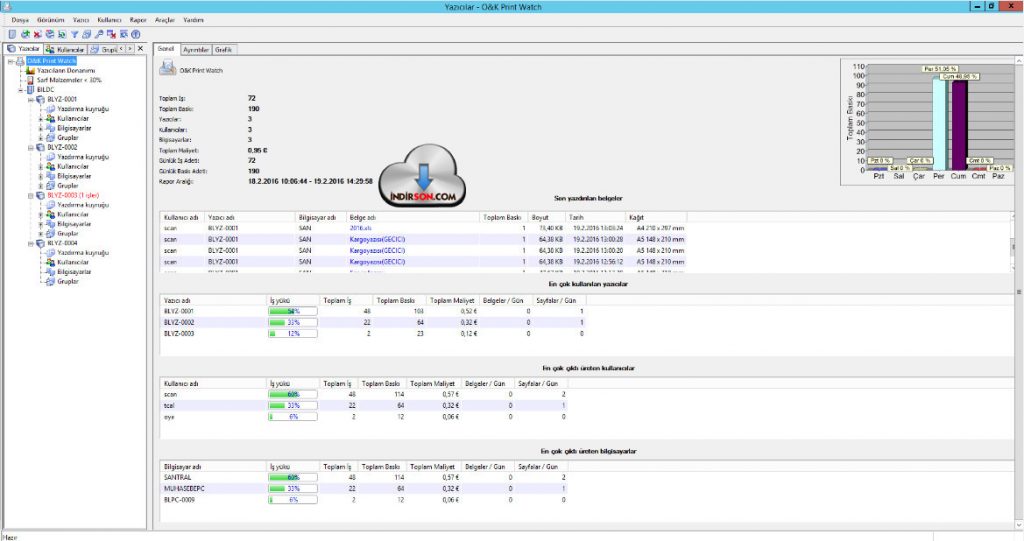Click BLYZ-0002 row in printers table
The image size is (1024, 541).
pyautogui.click(x=374, y=322)
